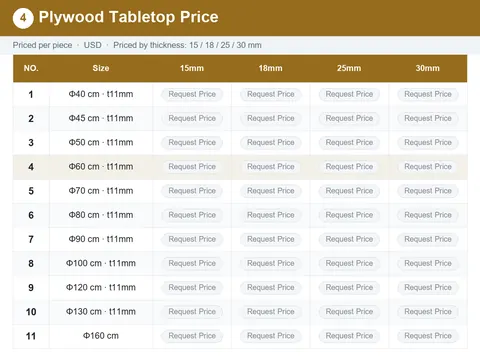Request 25mm price for Φ60 cm tabletop
The image size is (480, 361).
(349, 167)
